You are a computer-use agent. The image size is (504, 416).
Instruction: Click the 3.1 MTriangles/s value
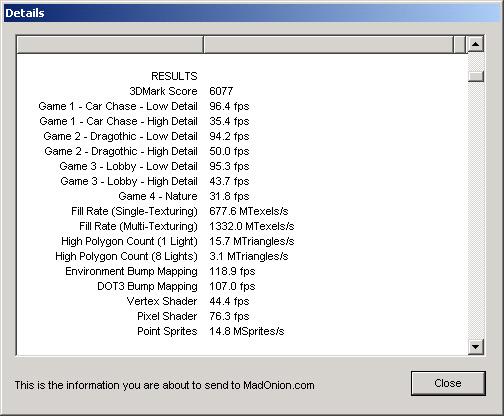[x=249, y=256]
